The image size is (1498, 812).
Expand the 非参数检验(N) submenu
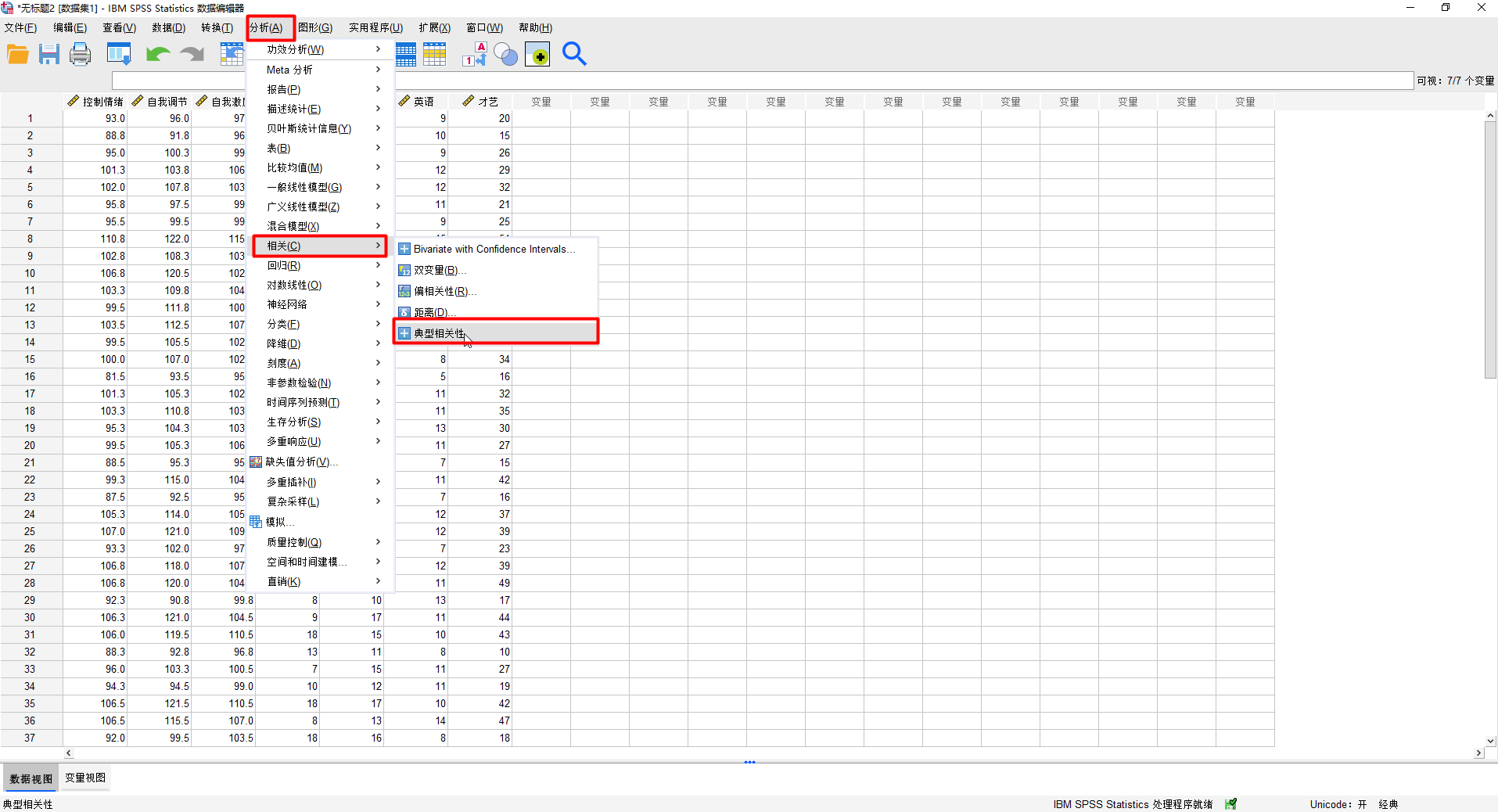coord(319,383)
